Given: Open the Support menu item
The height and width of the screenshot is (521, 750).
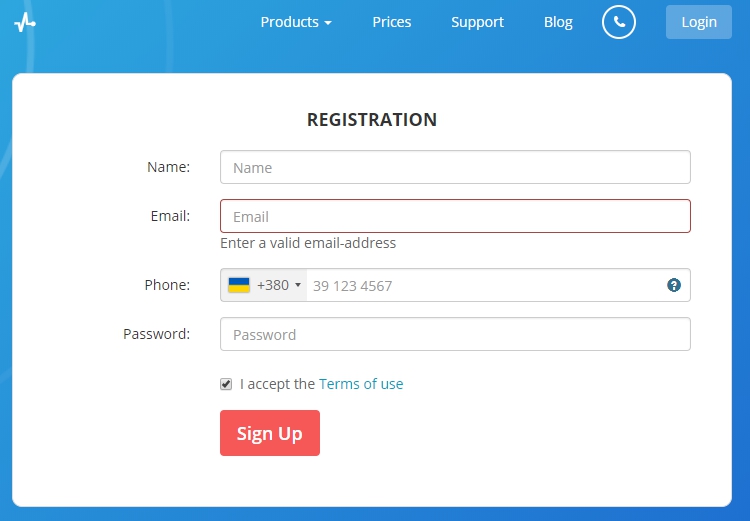Looking at the screenshot, I should [x=477, y=22].
